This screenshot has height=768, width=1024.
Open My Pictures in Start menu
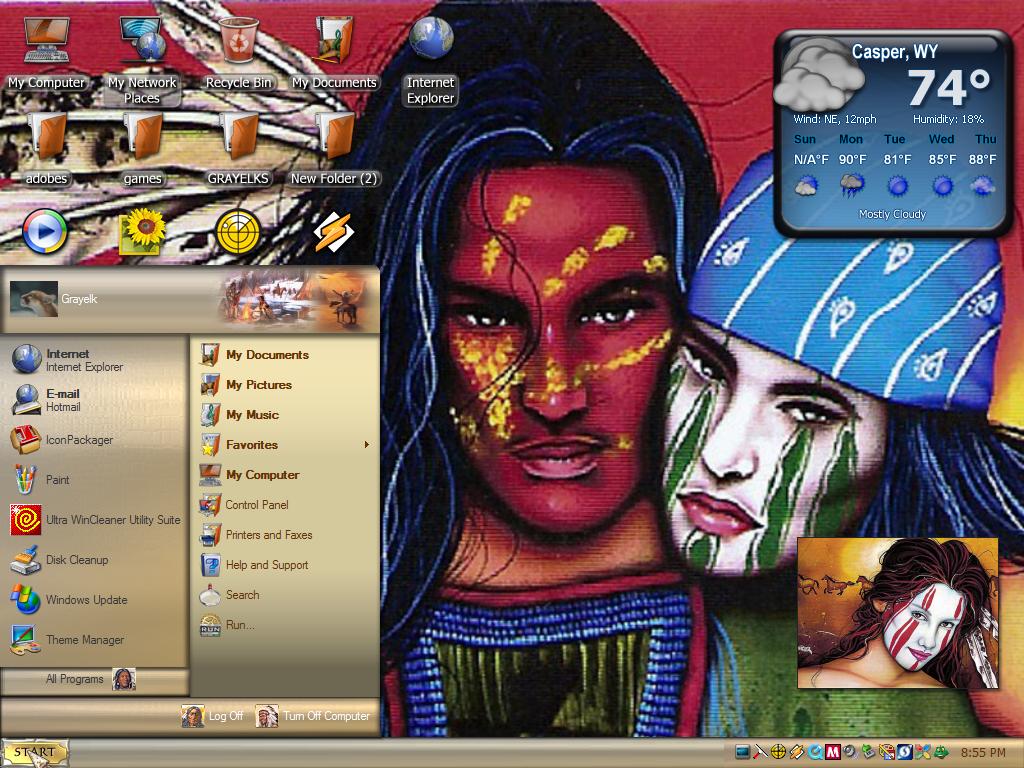285,385
